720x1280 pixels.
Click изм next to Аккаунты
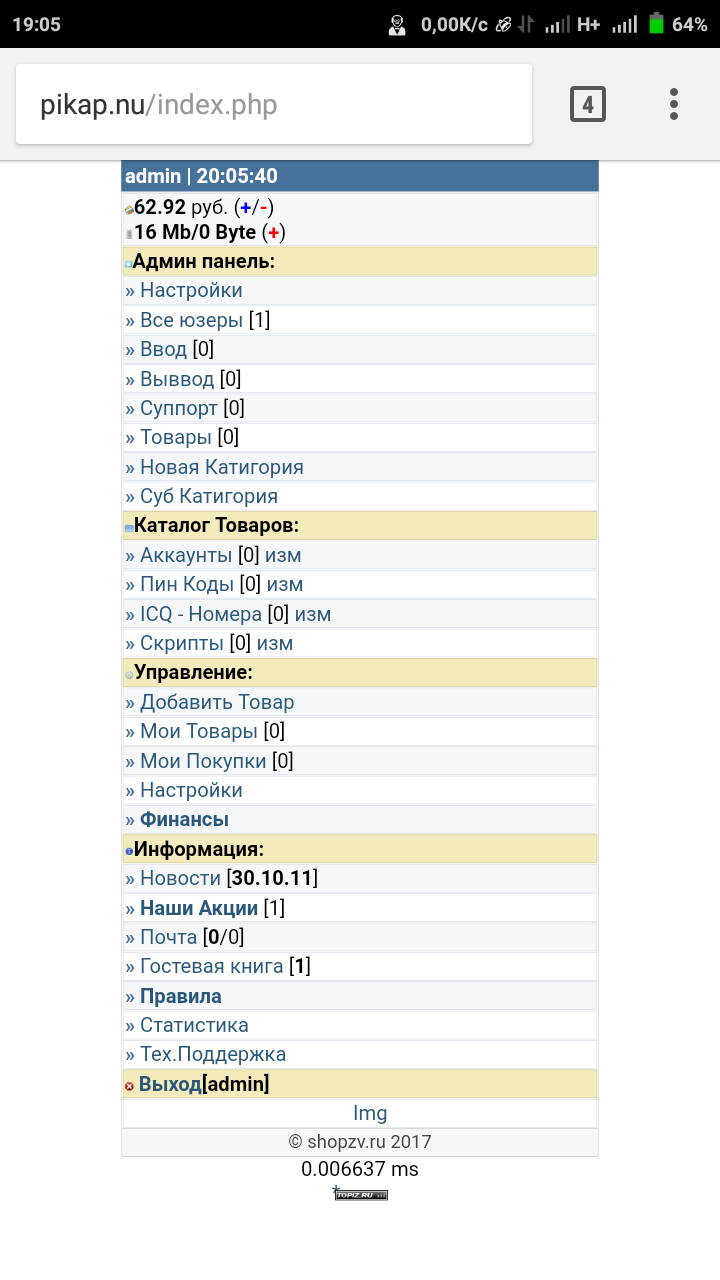coord(283,555)
